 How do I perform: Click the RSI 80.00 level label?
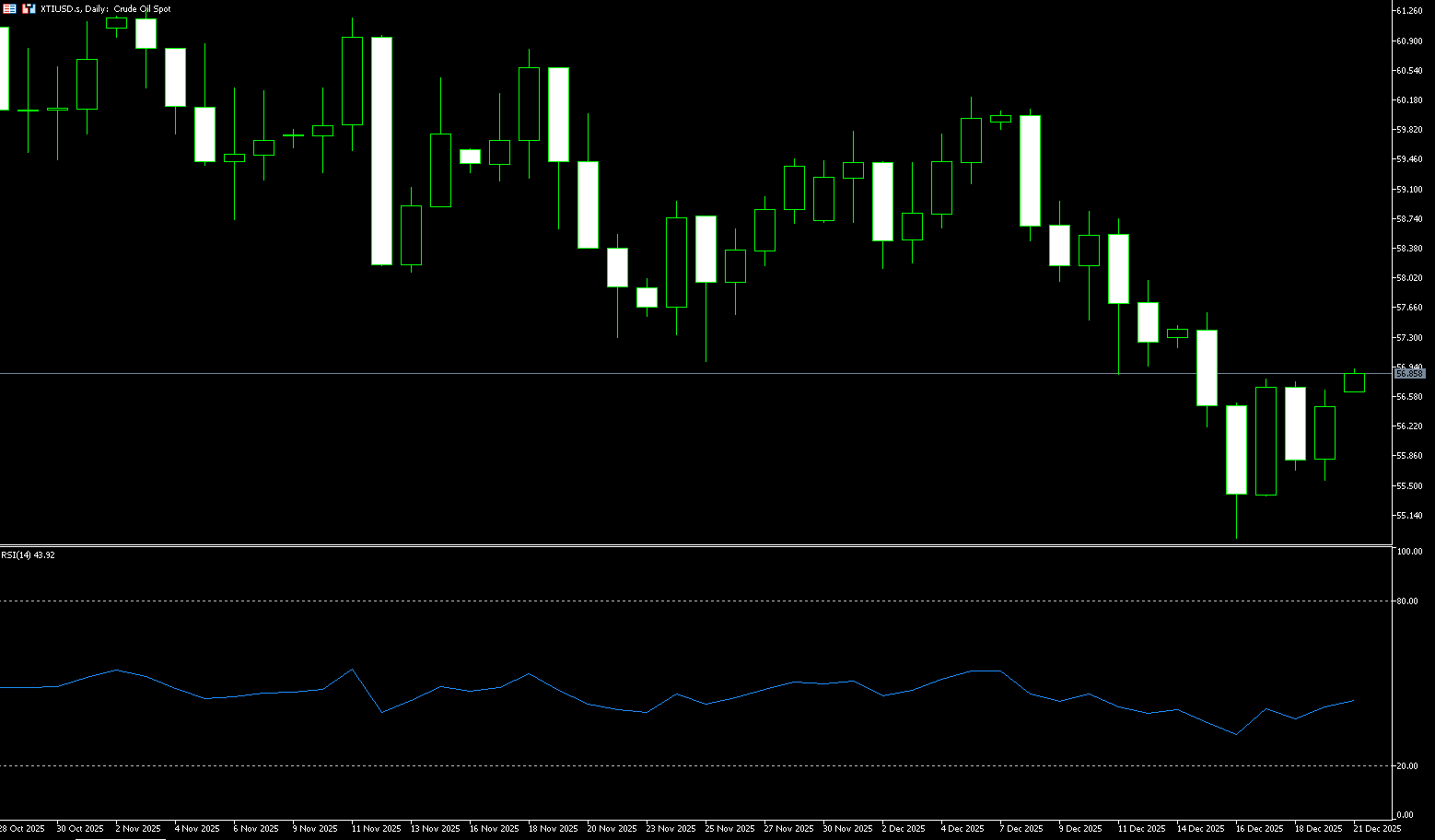pos(1407,601)
